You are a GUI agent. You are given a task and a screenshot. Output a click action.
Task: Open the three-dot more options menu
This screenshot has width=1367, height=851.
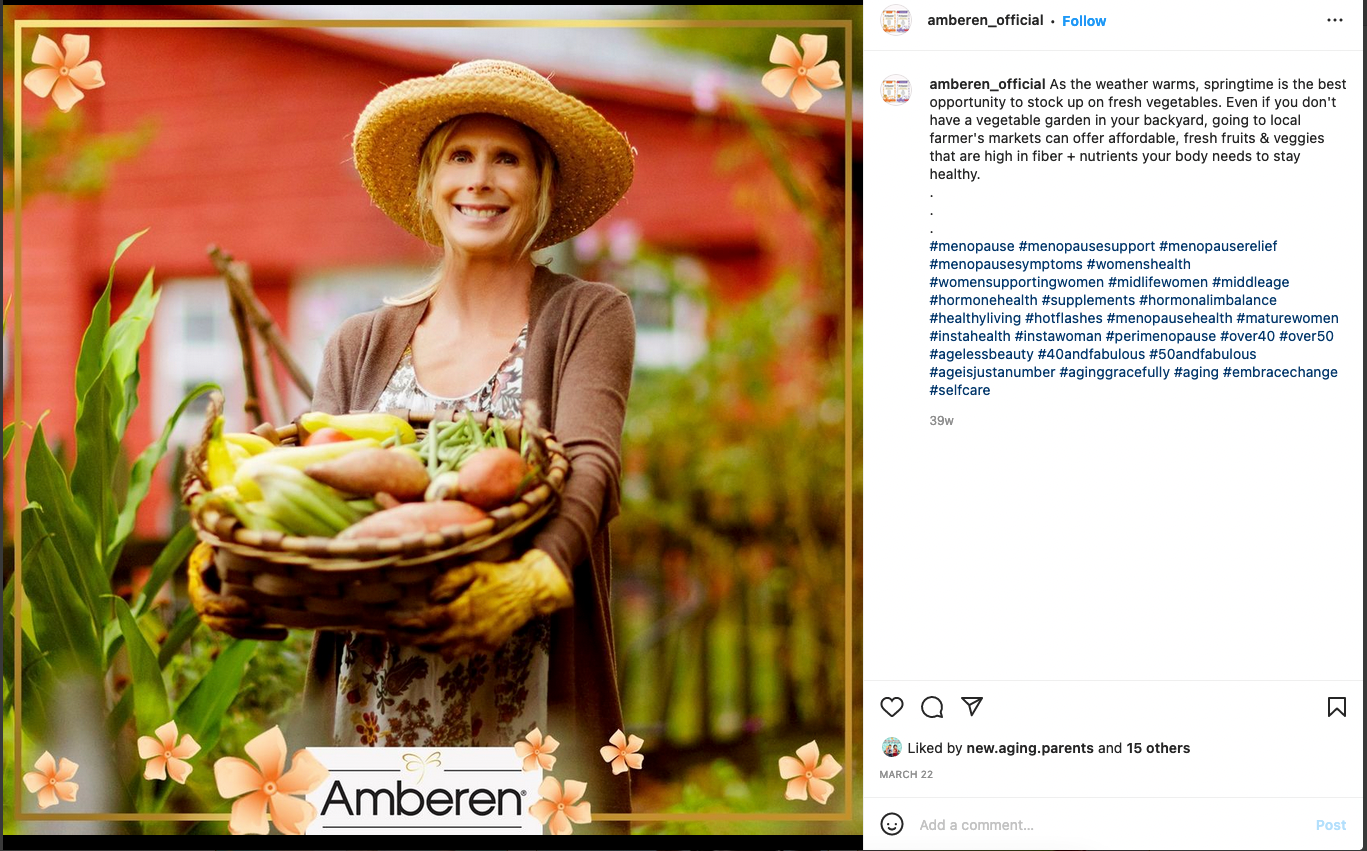click(1335, 20)
